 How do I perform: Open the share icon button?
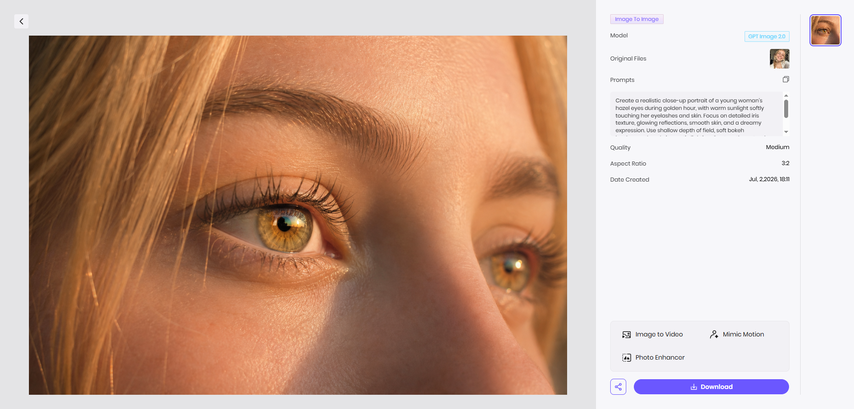[618, 387]
